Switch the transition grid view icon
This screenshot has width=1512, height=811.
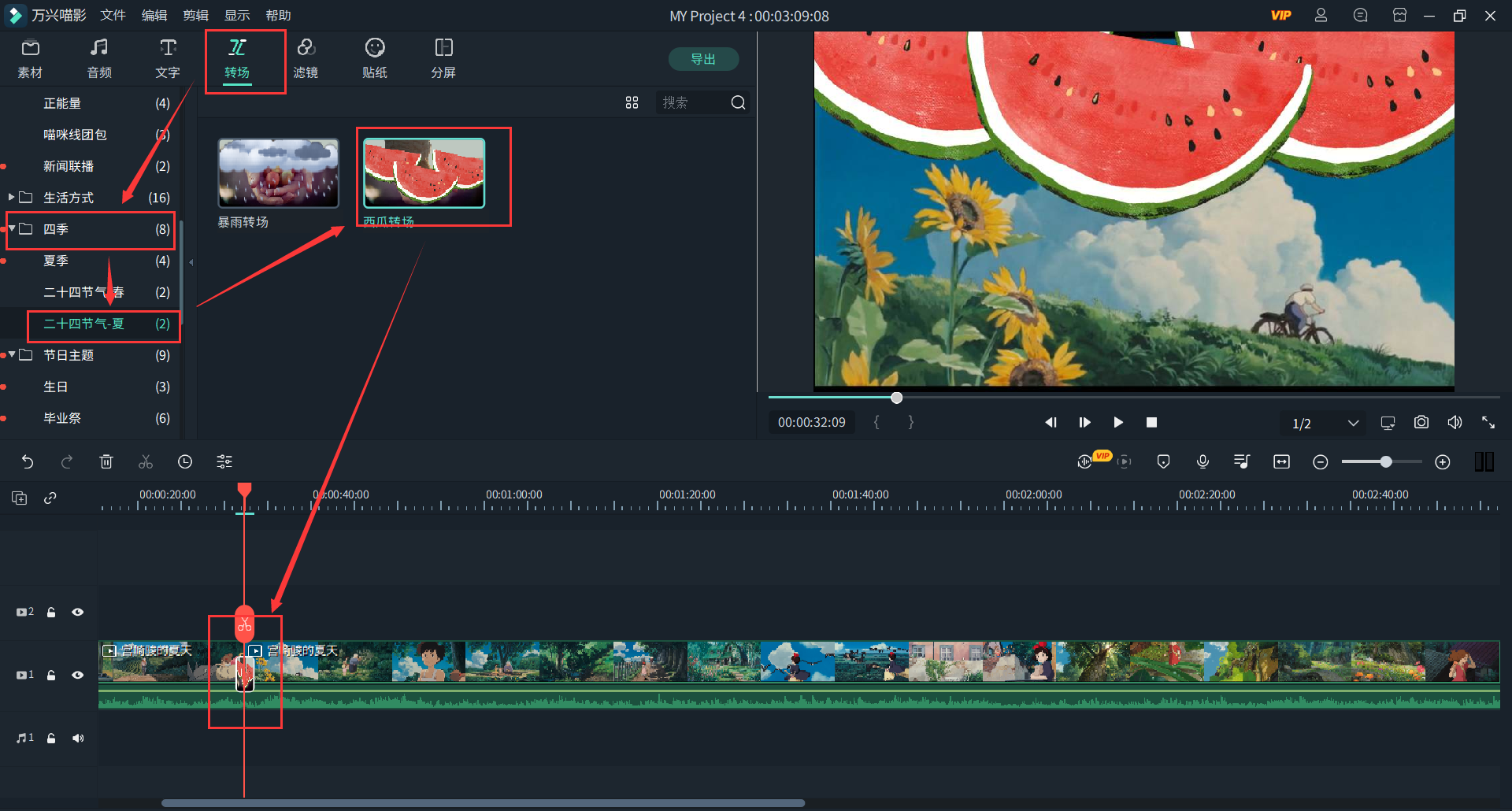pos(632,103)
